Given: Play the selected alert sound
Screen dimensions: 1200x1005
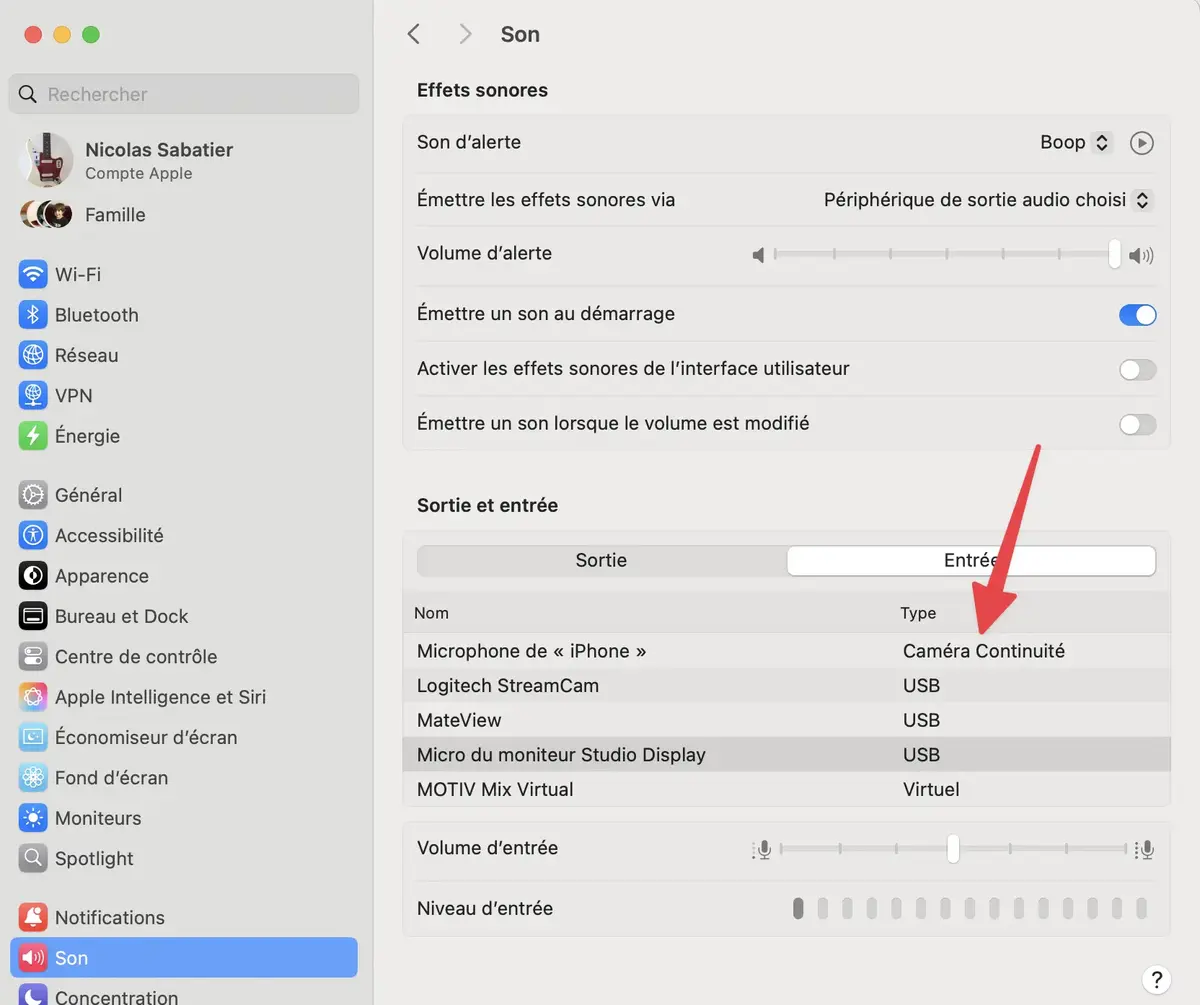Looking at the screenshot, I should point(1141,142).
